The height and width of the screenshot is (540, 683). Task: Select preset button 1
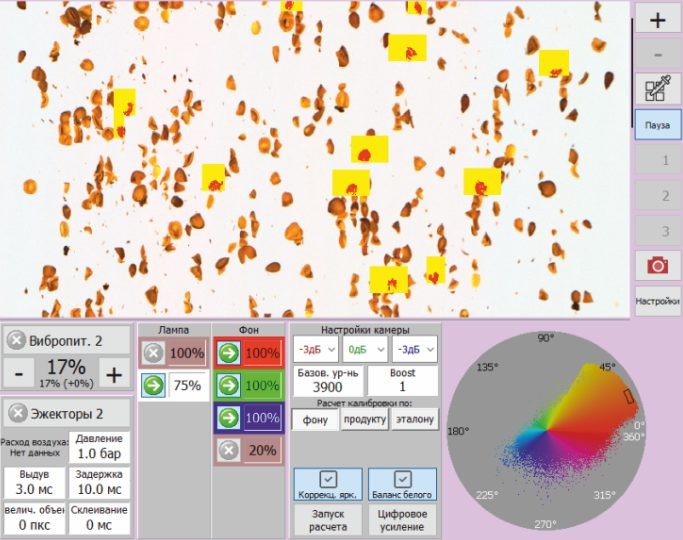click(658, 160)
